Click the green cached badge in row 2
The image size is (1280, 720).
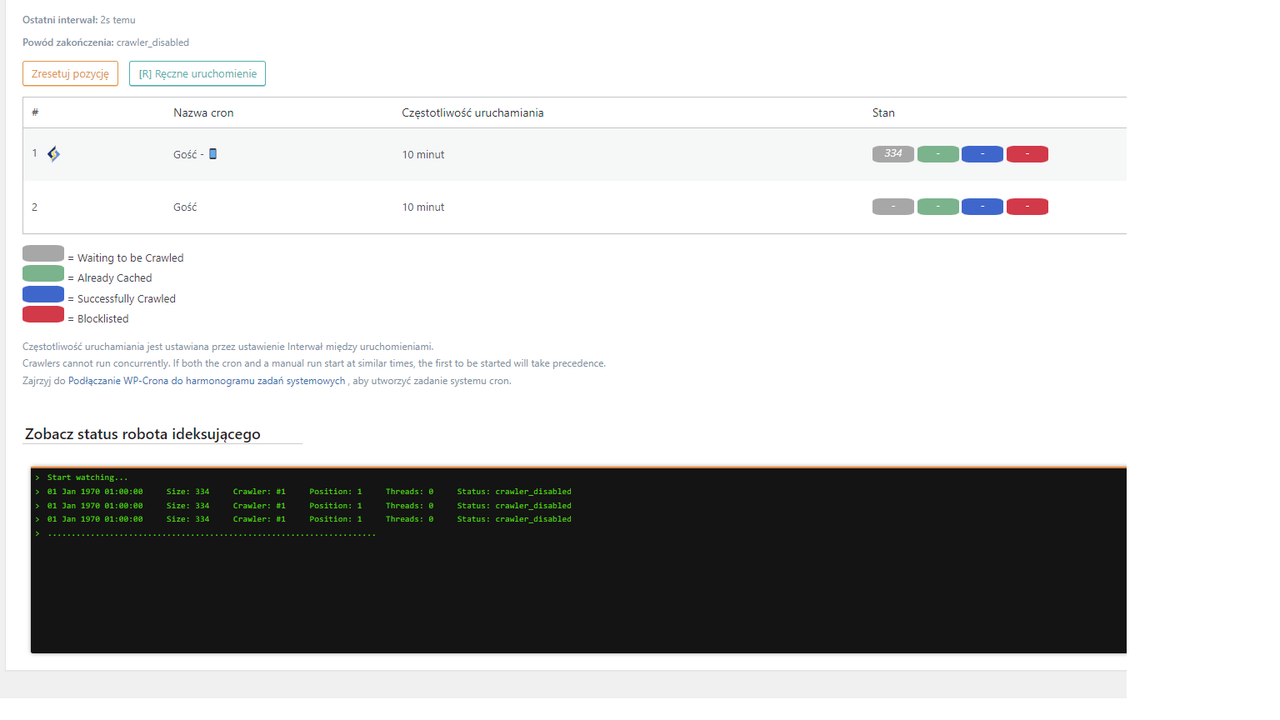(938, 207)
